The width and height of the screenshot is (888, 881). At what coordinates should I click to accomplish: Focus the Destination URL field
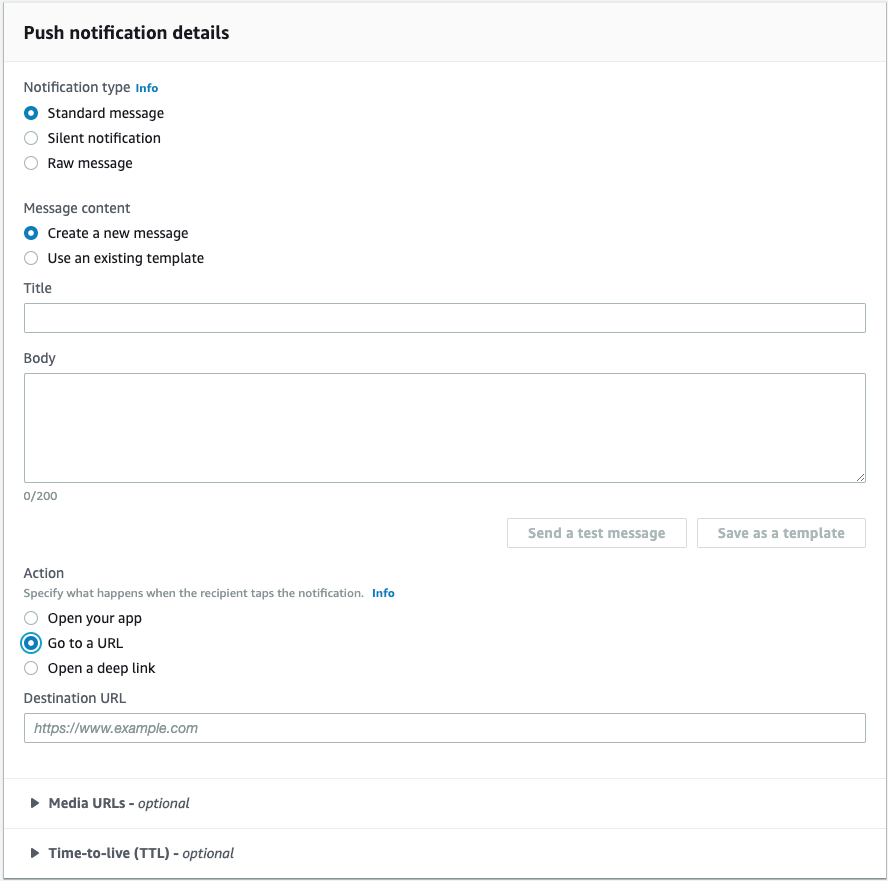coord(444,728)
